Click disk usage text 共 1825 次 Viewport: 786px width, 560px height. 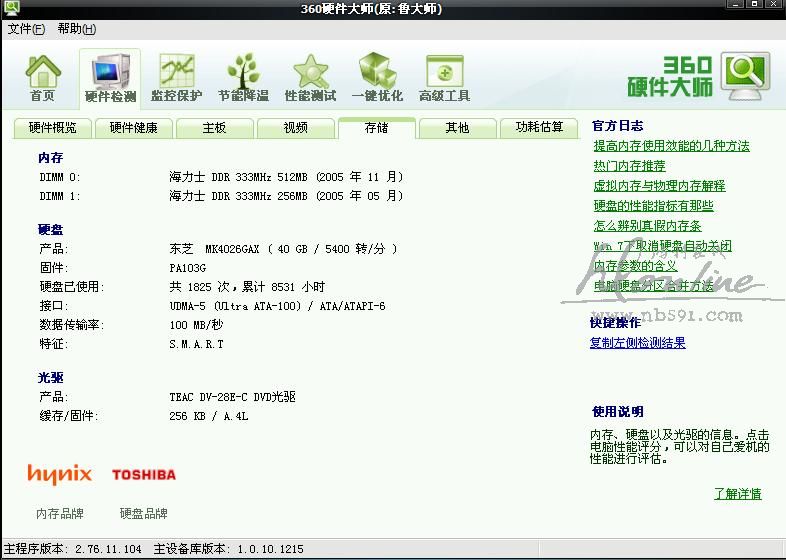247,287
